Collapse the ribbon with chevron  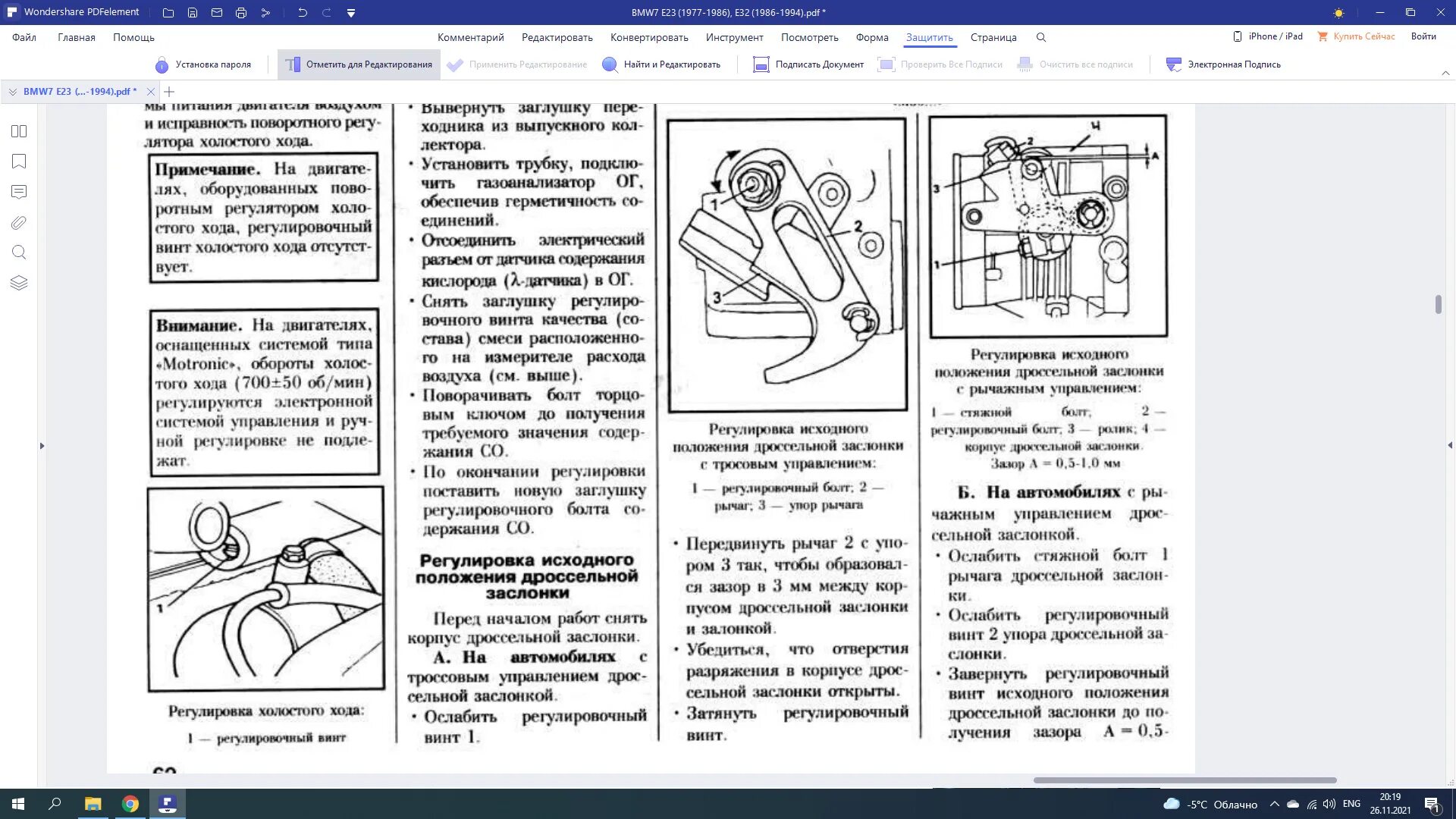1445,74
